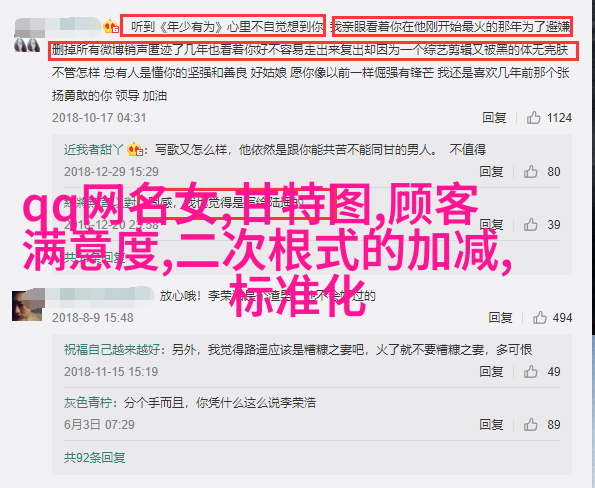The width and height of the screenshot is (595, 488).
Task: Like the comment with 494 likes
Action: coord(539,317)
